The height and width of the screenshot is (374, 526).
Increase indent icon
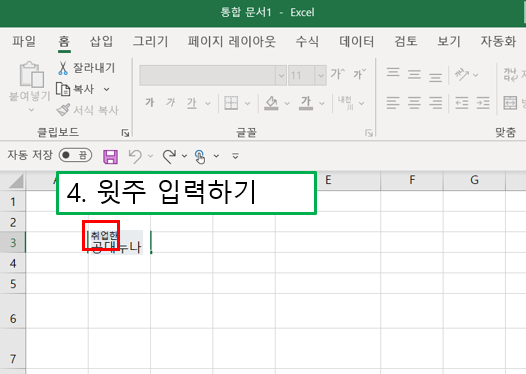click(483, 103)
